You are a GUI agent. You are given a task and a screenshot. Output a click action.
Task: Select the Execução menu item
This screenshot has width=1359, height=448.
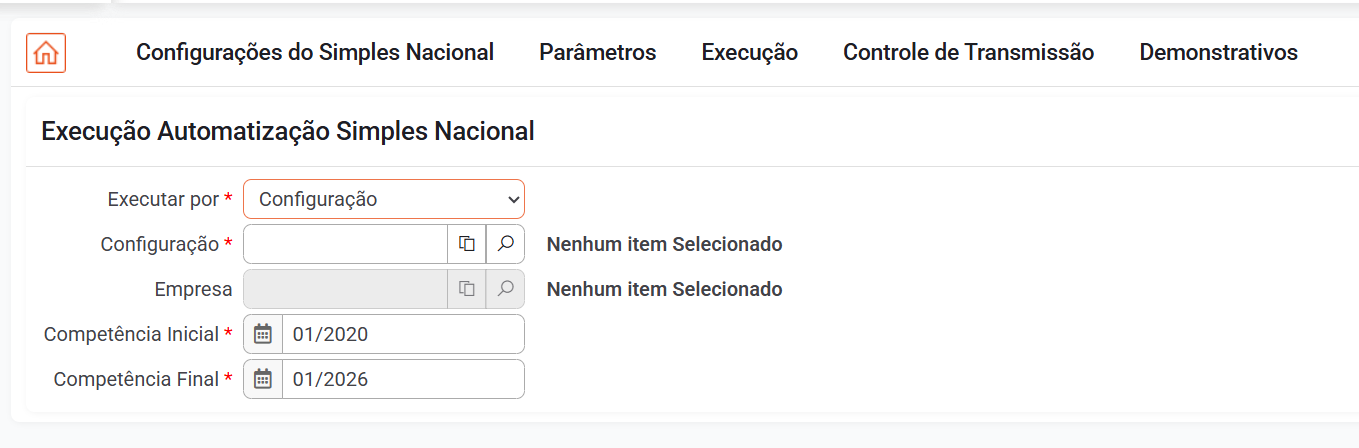(x=750, y=53)
